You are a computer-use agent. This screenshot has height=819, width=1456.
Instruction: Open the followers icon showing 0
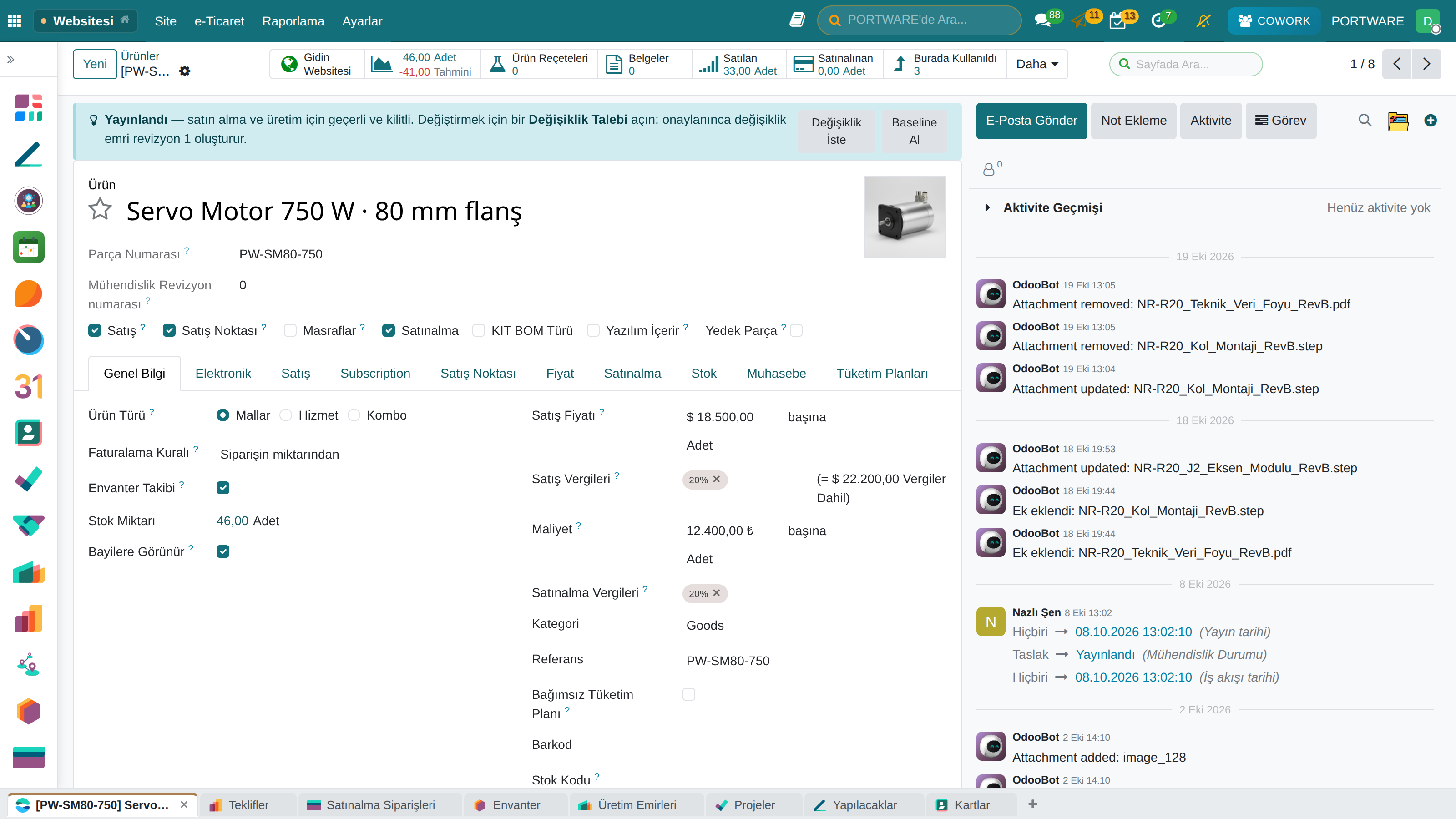point(992,167)
